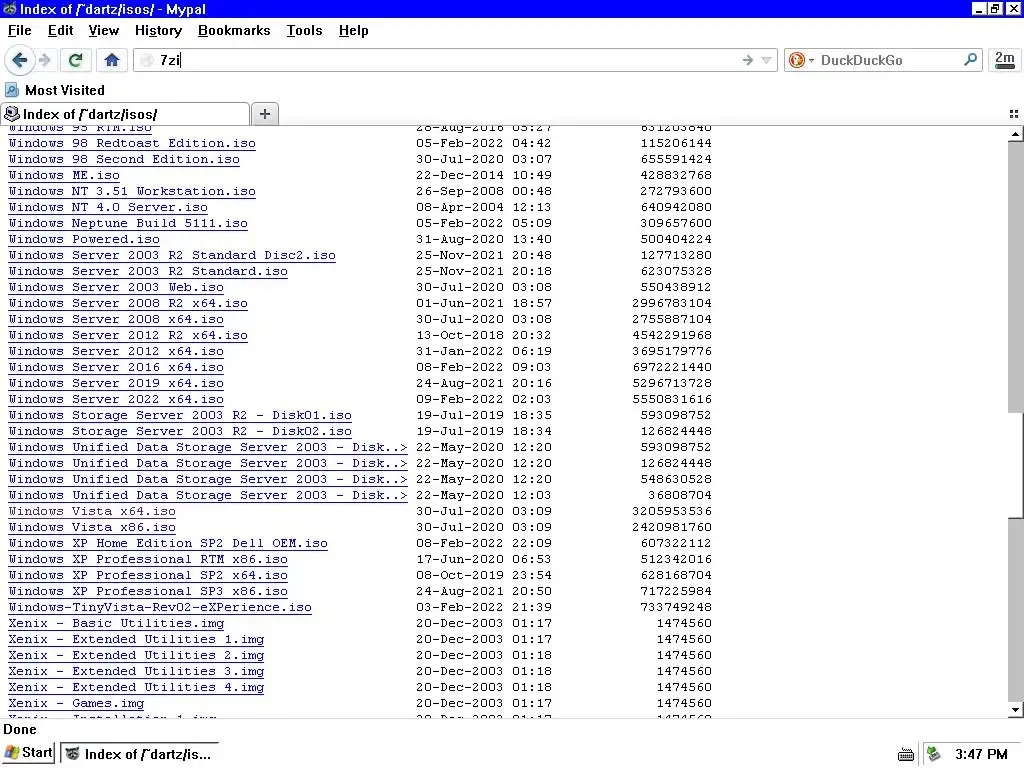
Task: Open the Bookmarks menu
Action: click(234, 31)
